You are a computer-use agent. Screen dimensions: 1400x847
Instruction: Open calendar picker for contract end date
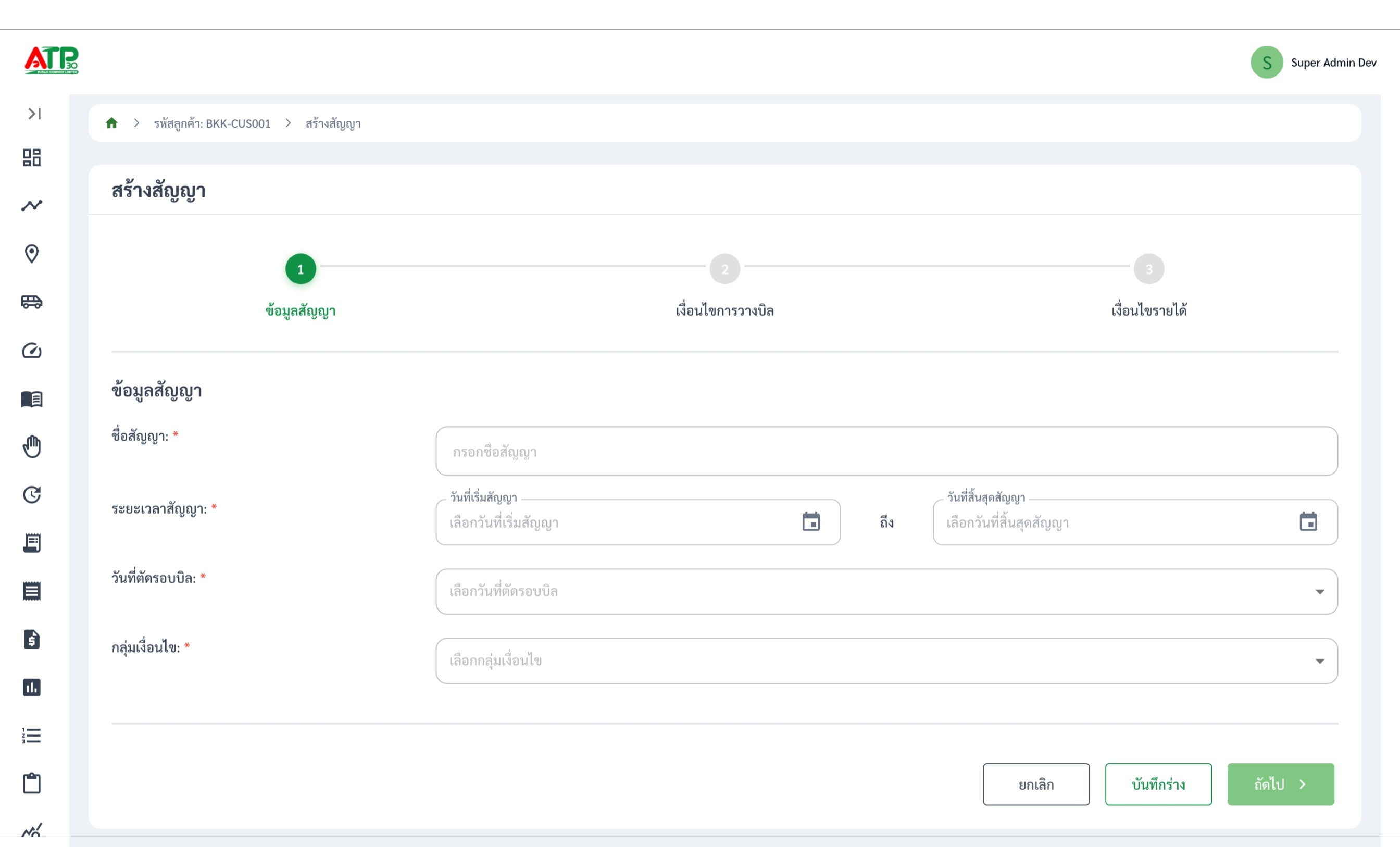[x=1308, y=521]
